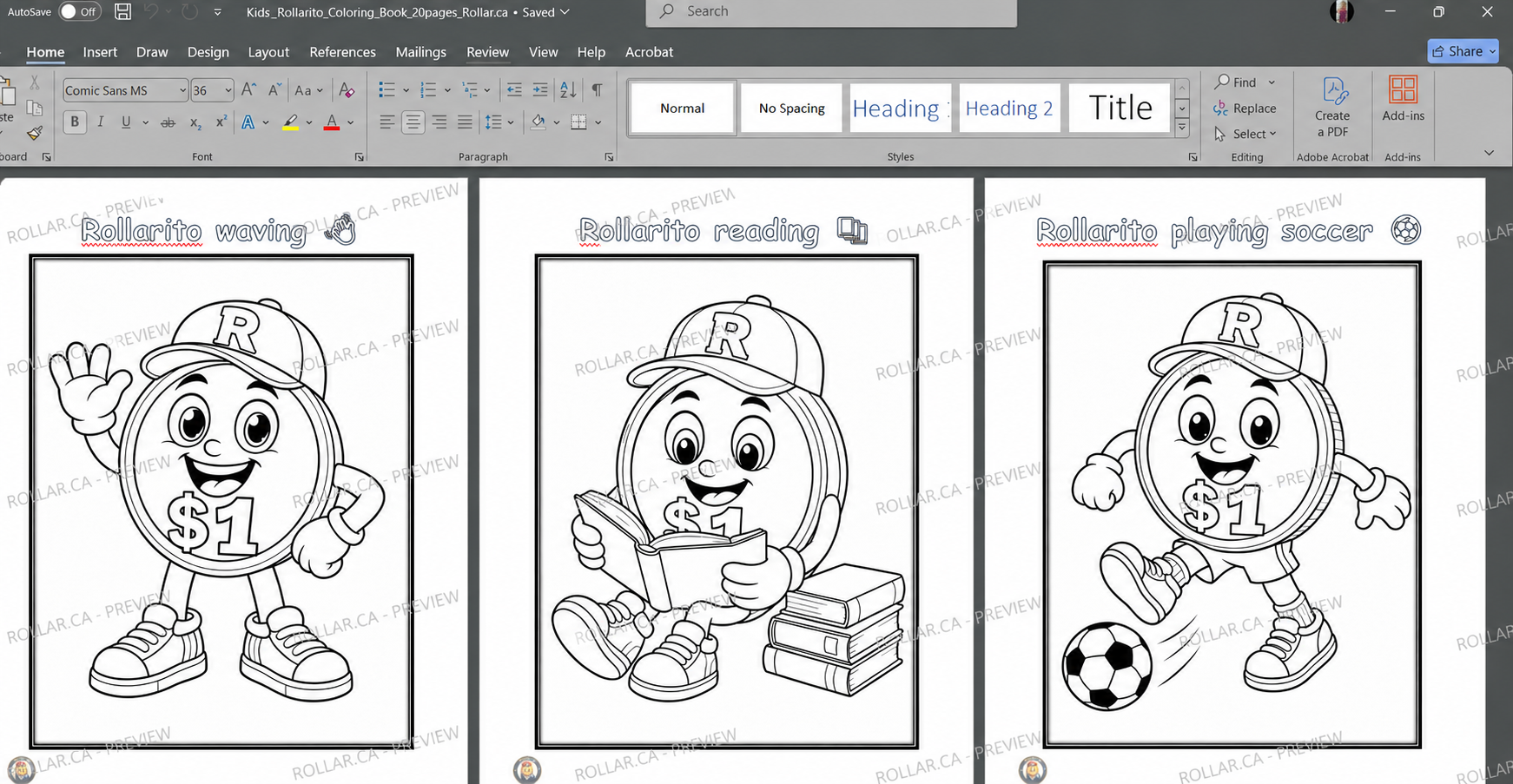This screenshot has height=784, width=1513.
Task: Switch to the Home tab
Action: point(45,52)
